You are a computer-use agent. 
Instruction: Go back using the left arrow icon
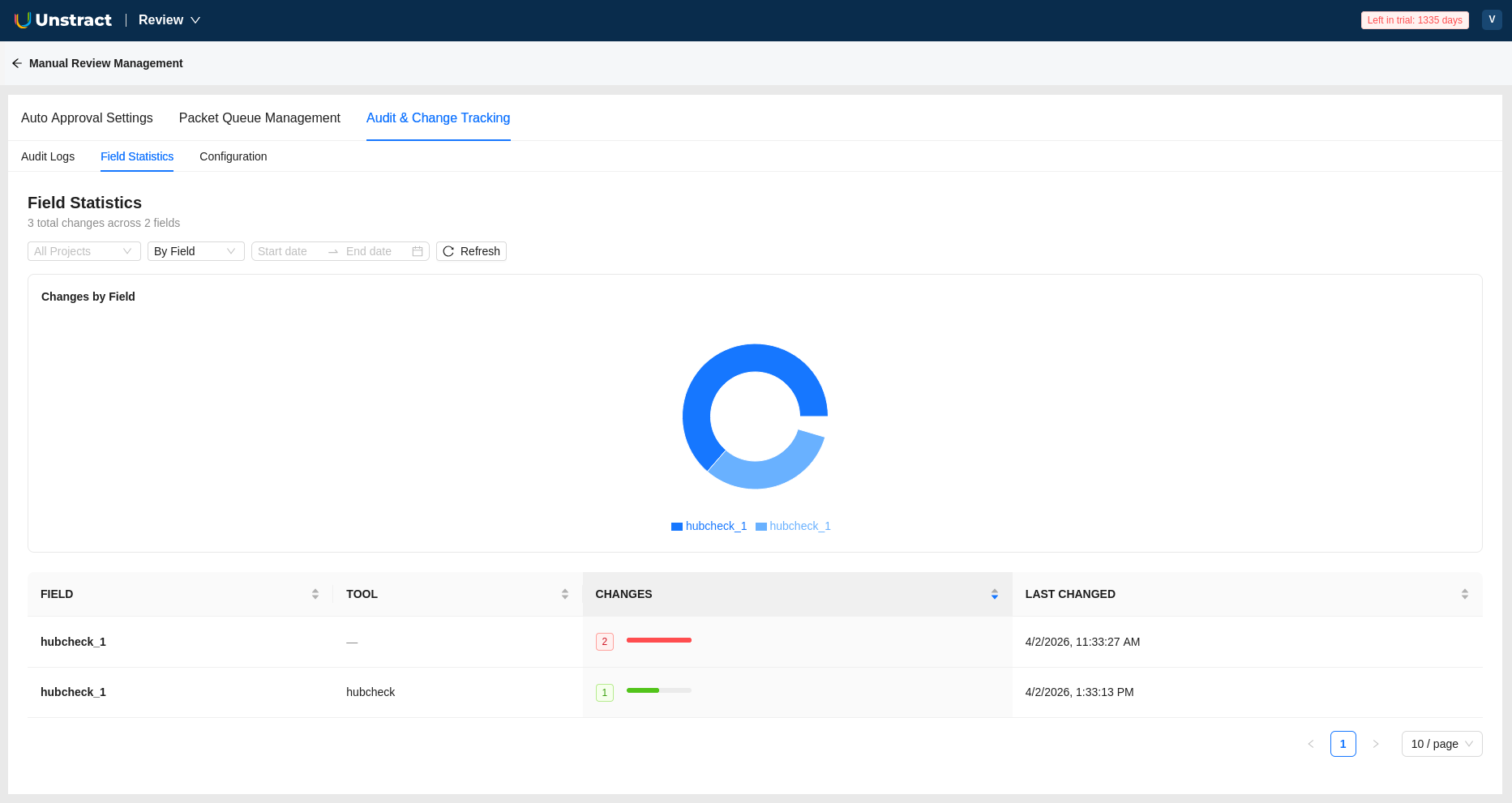[x=17, y=63]
